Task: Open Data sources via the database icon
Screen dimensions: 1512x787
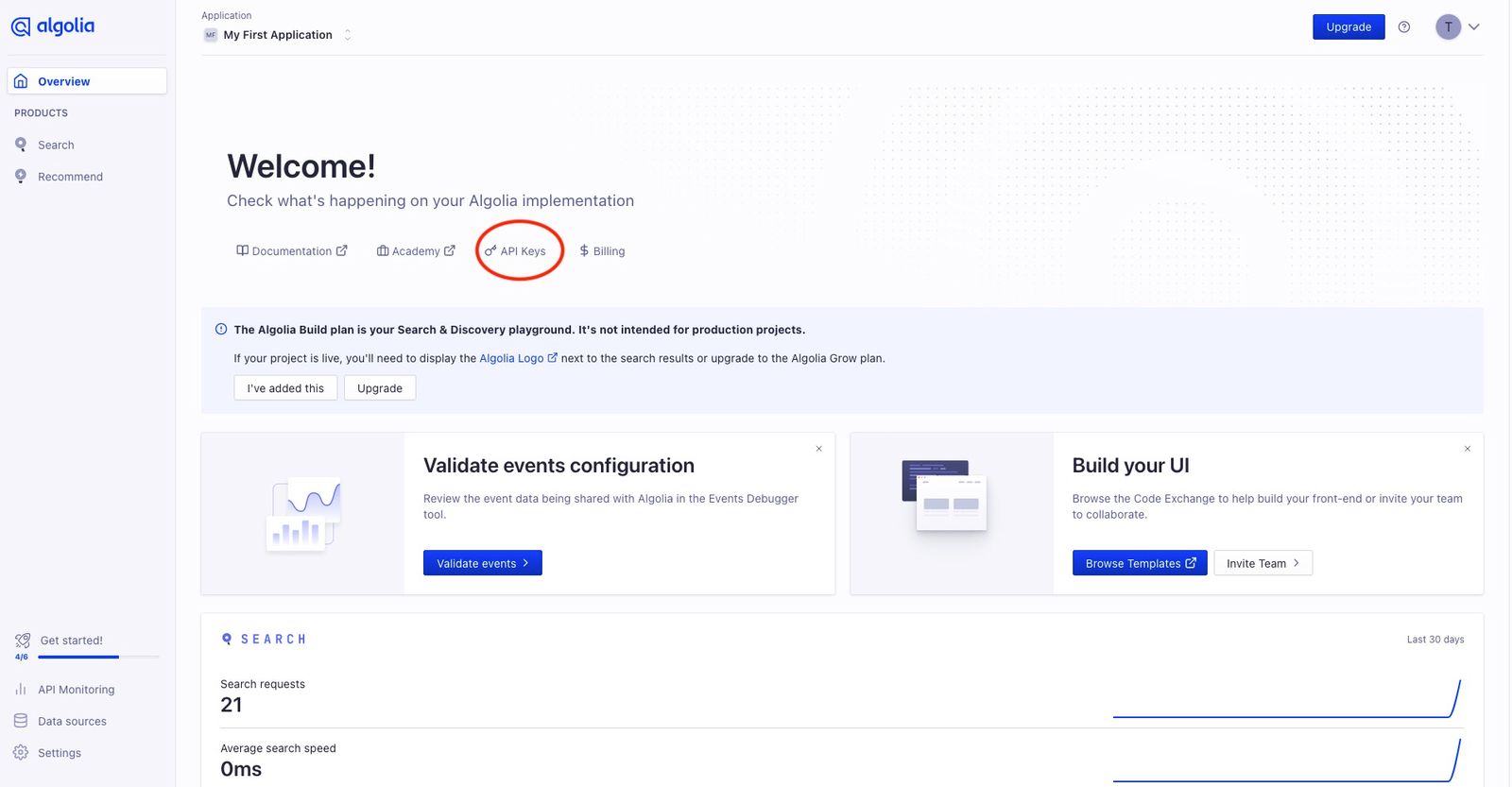Action: [22, 720]
